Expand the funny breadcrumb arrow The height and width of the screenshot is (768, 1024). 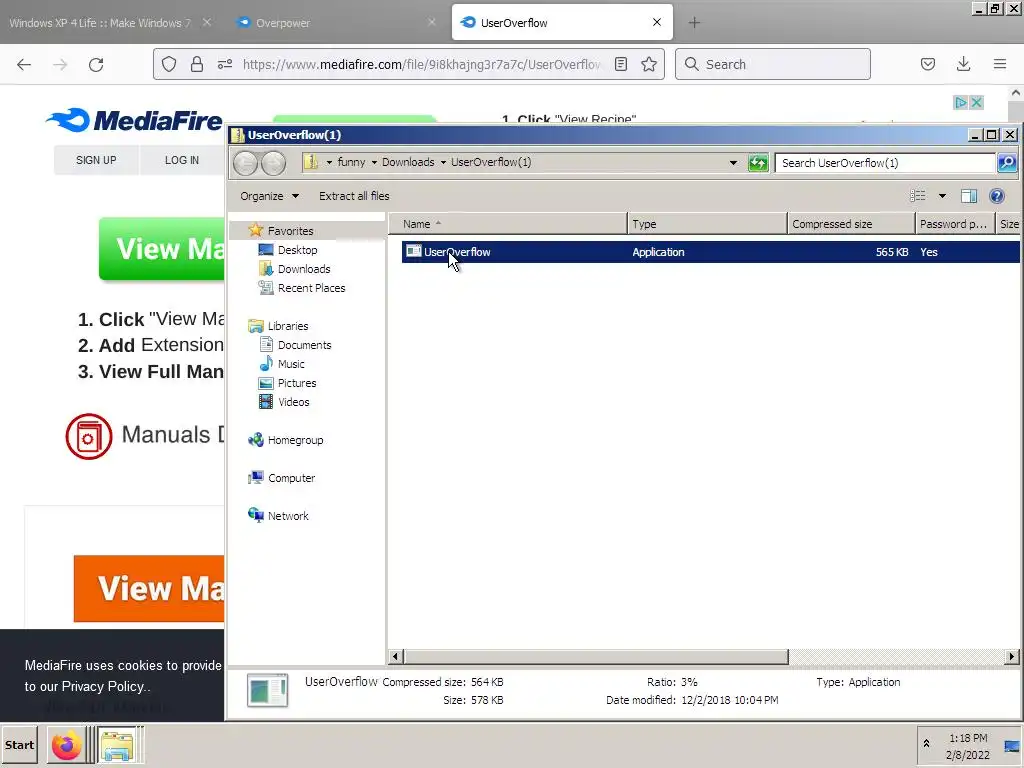point(329,163)
